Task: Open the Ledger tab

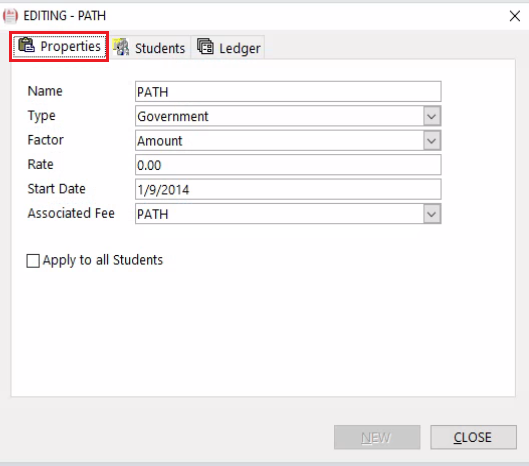Action: [x=228, y=48]
